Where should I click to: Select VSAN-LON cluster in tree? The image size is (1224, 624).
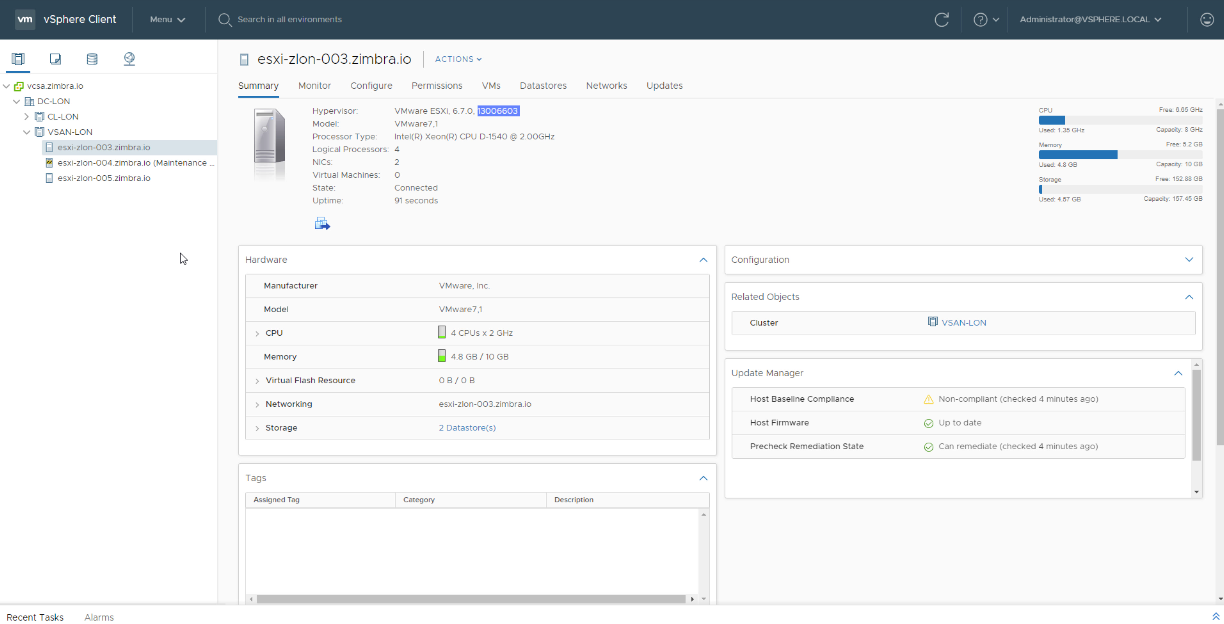point(69,131)
